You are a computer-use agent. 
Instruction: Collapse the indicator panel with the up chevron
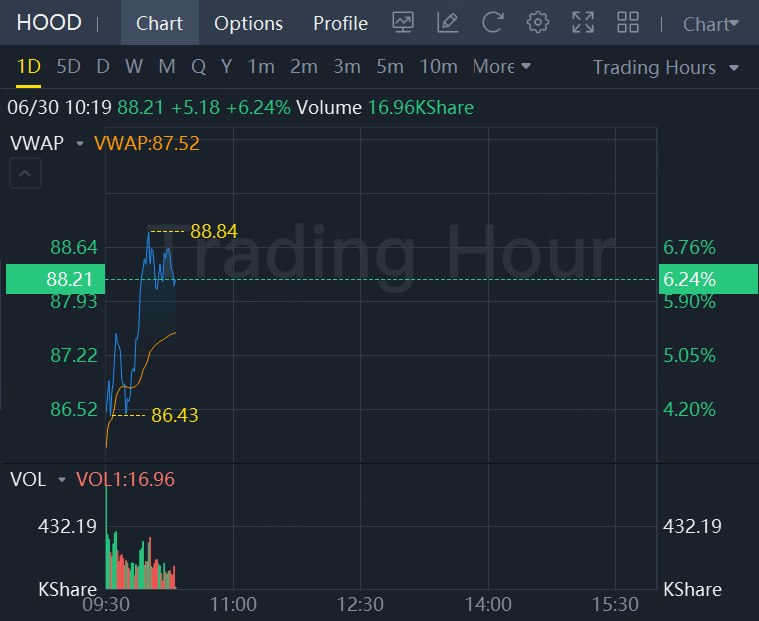click(25, 175)
